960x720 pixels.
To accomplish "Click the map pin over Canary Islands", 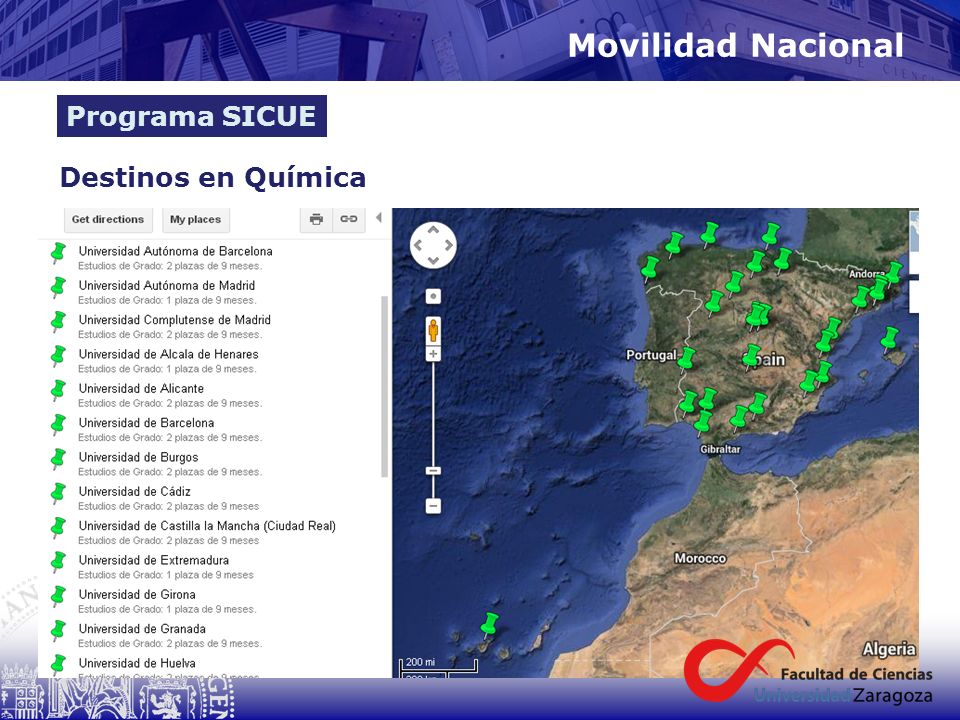I will point(489,624).
